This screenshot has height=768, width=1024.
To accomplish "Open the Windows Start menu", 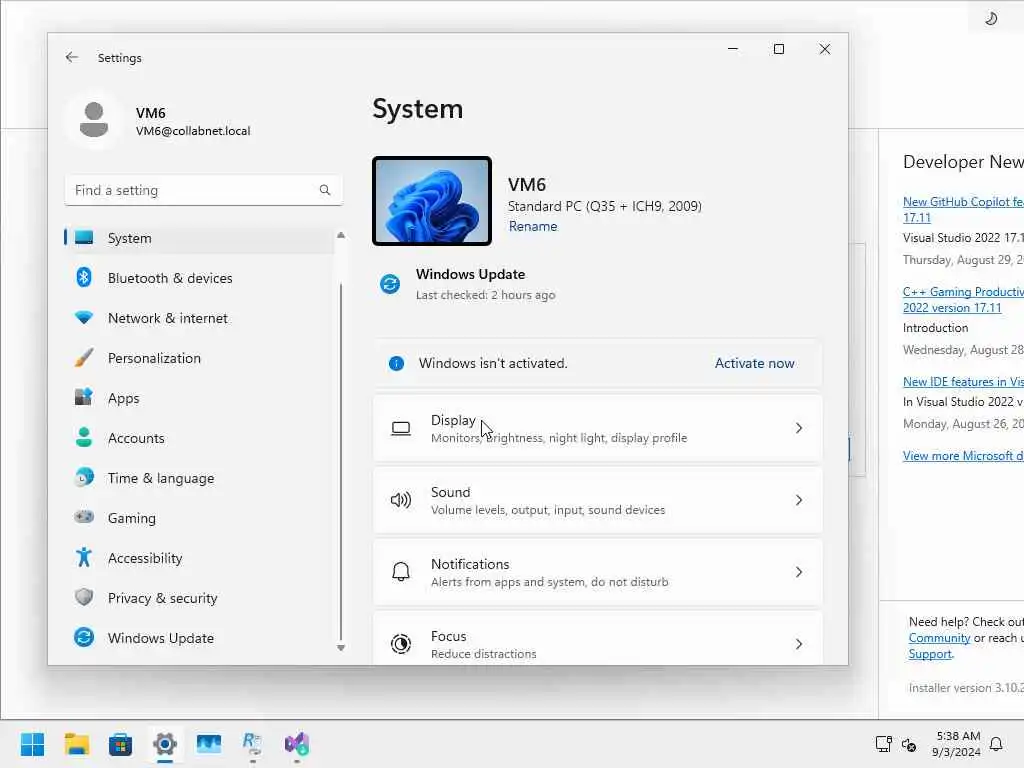I will [x=32, y=744].
